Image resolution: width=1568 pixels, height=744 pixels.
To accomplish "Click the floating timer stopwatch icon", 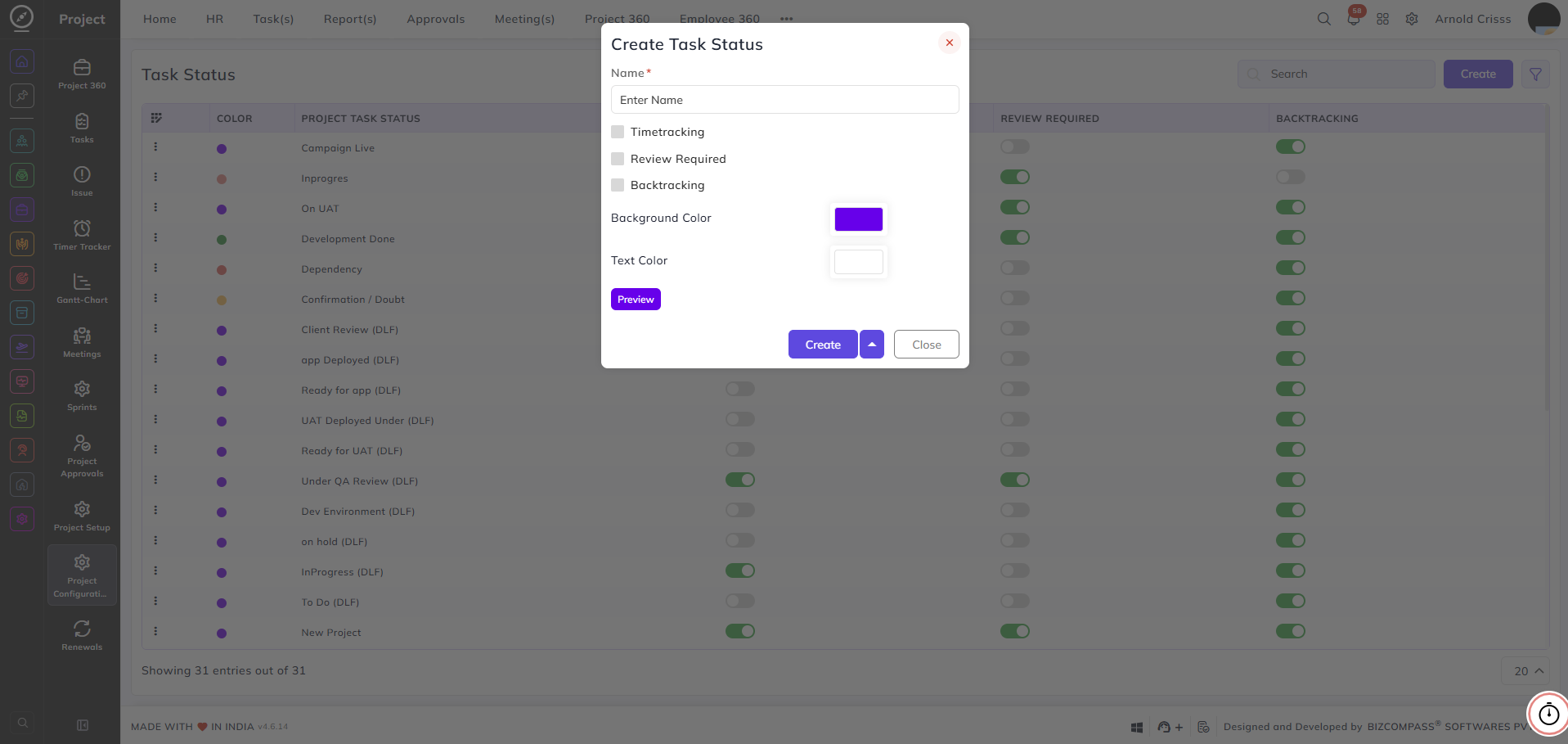I will pyautogui.click(x=1548, y=714).
